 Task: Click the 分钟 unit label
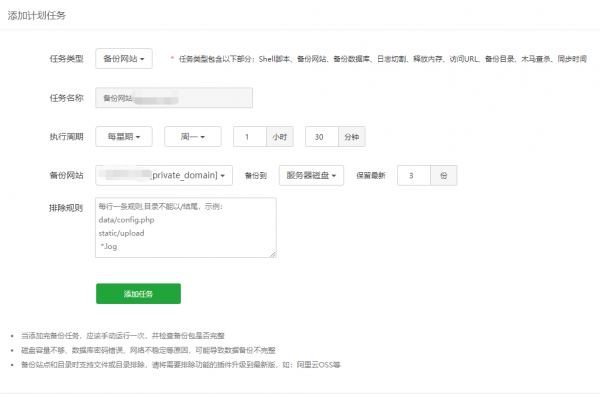pos(352,137)
